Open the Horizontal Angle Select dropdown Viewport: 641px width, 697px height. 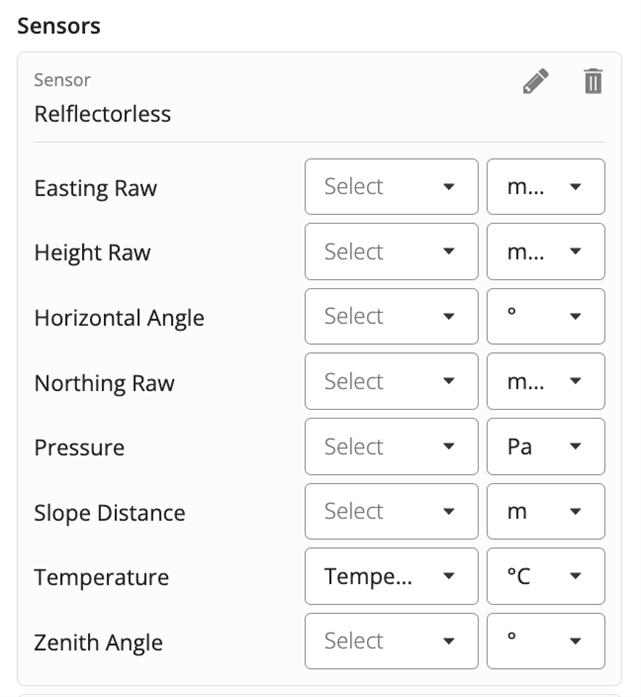(x=392, y=316)
